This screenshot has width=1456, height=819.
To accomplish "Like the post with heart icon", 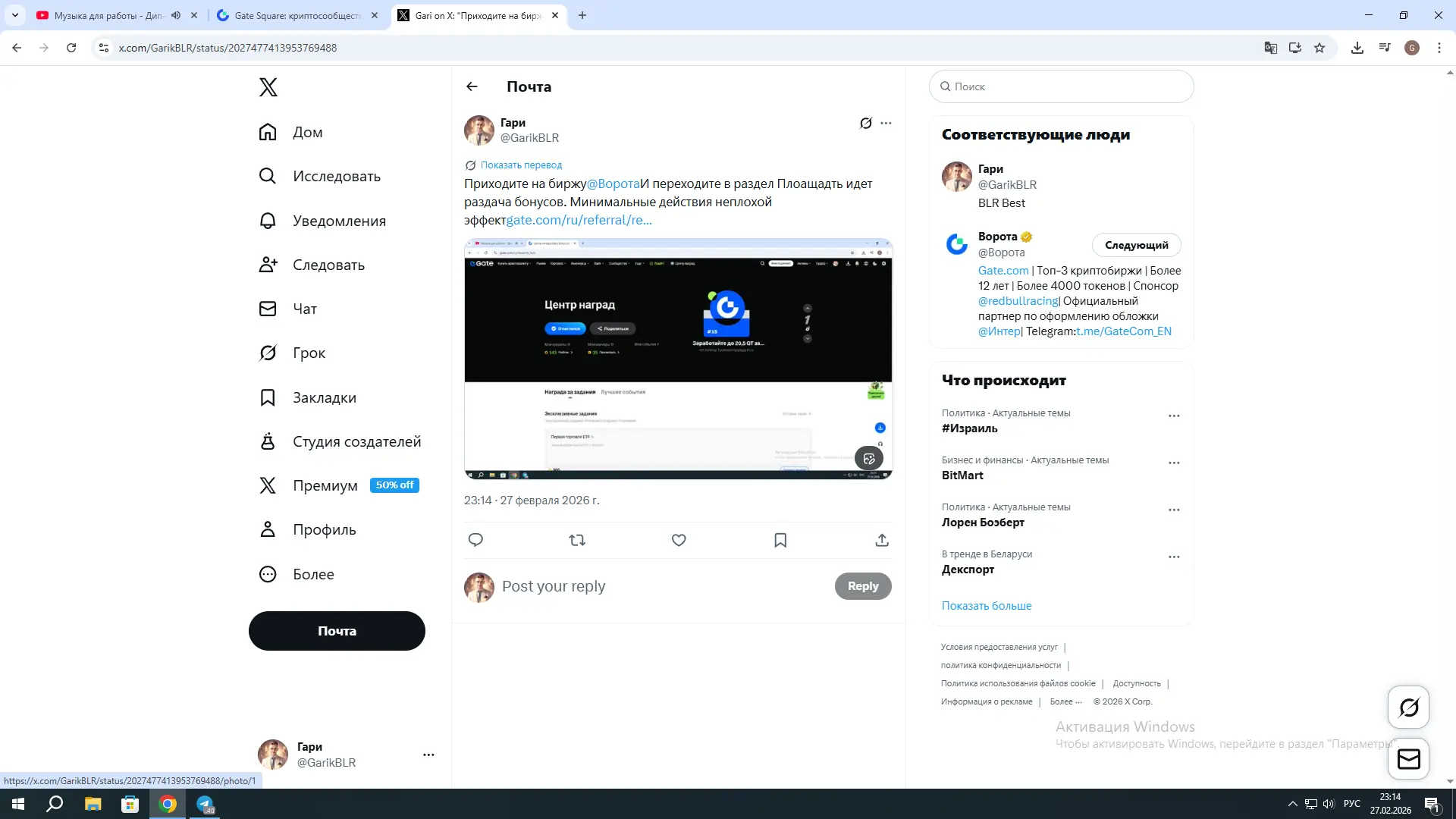I will tap(679, 540).
